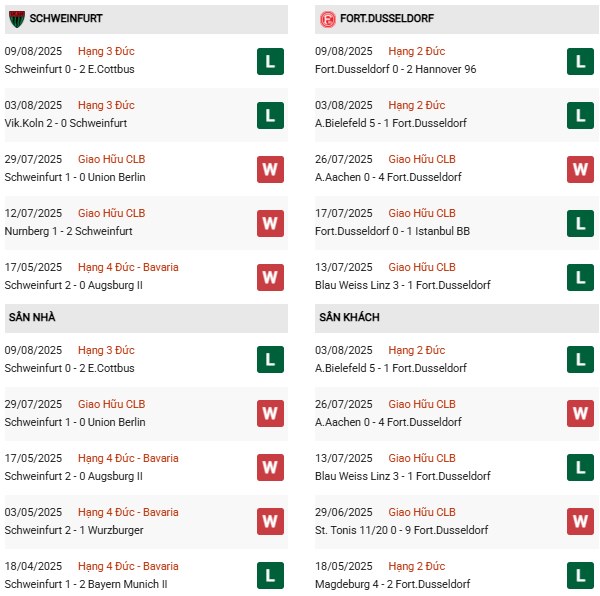Open Giao Hữu CLB link dated 12/07/2025
This screenshot has width=600, height=596.
[111, 213]
